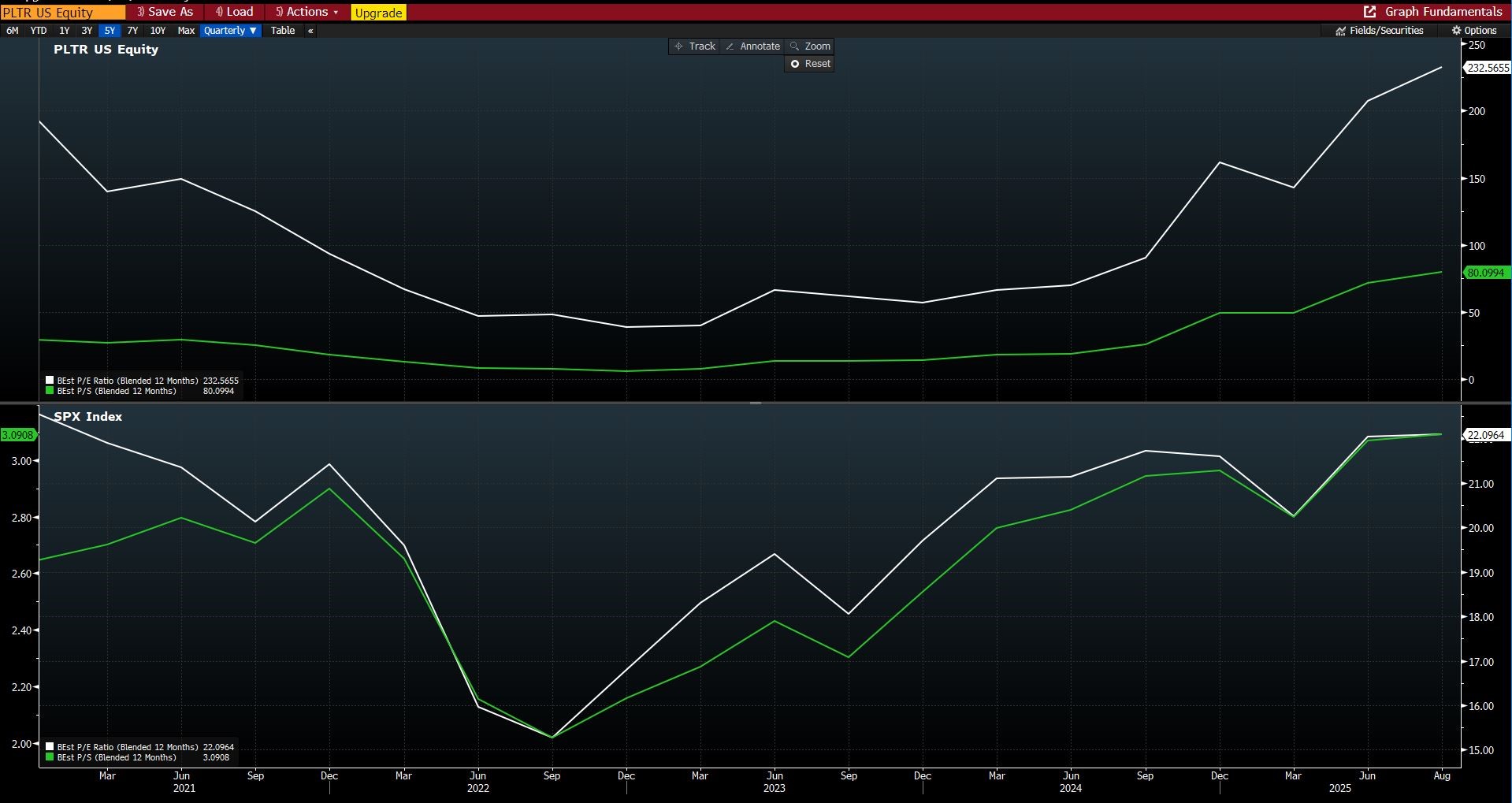Click the Aug label on the time axis

[1442, 776]
